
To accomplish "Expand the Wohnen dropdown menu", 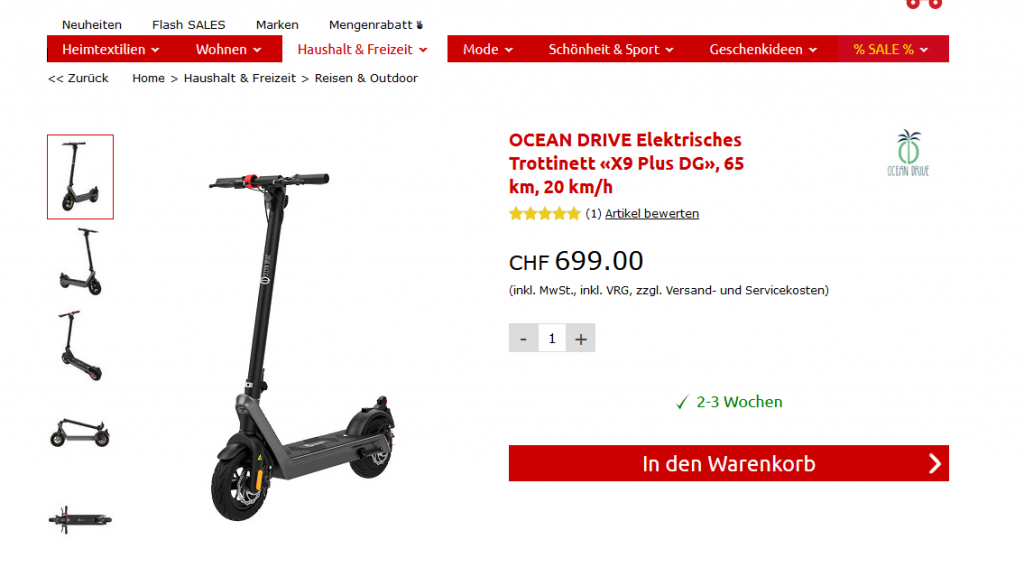I will [x=229, y=49].
